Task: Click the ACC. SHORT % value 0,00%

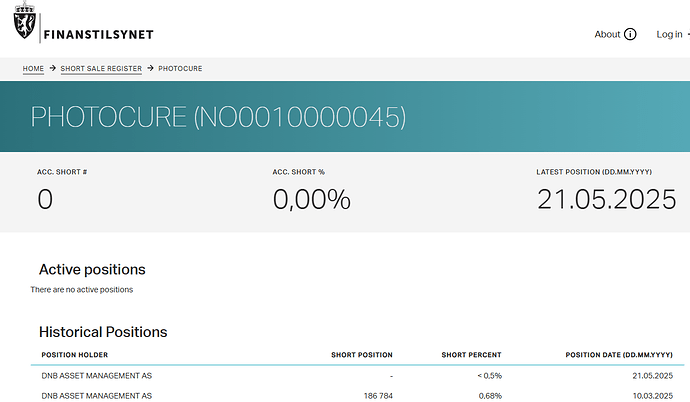Action: click(312, 199)
